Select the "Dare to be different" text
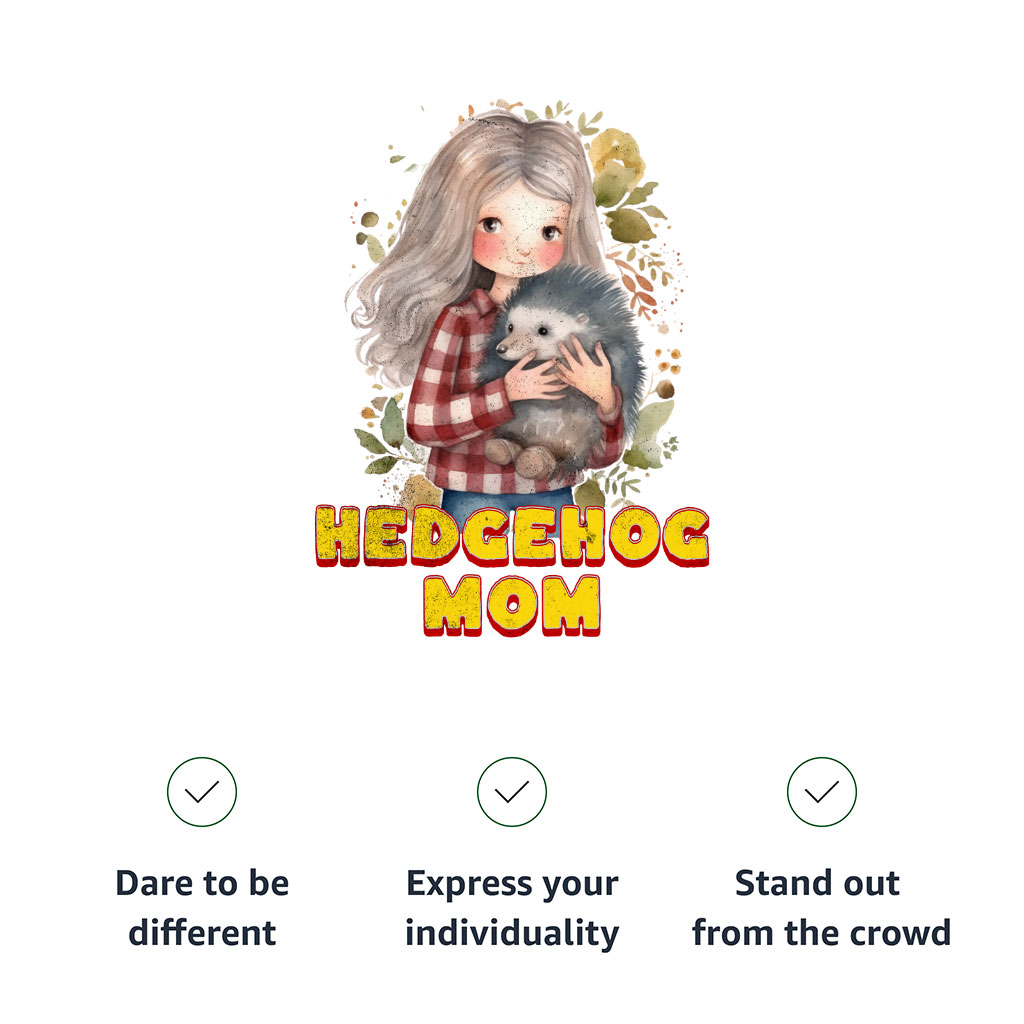Viewport: 1024px width, 1024px height. [202, 908]
